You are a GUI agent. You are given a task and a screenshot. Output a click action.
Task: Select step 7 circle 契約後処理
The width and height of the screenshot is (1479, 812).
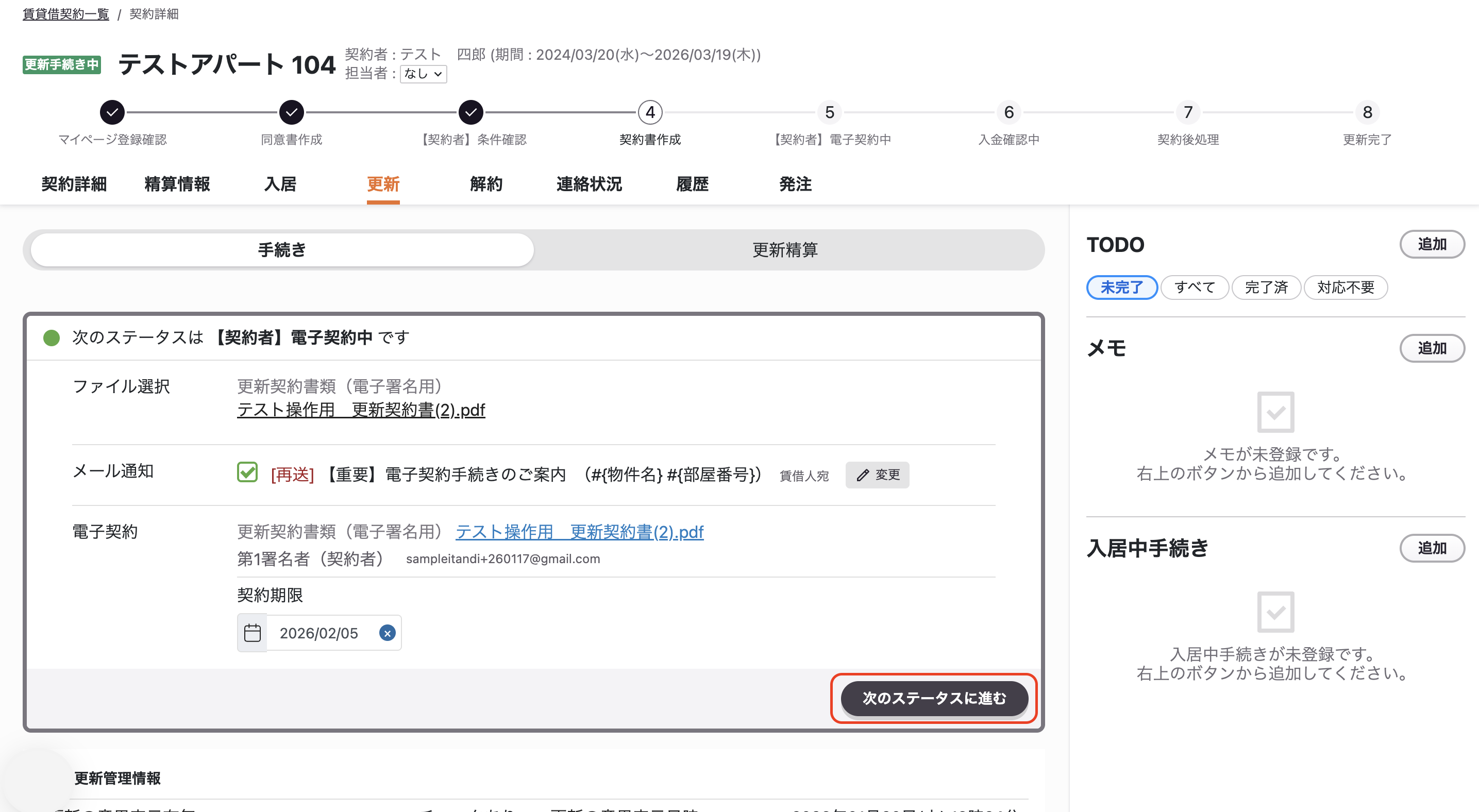[1188, 112]
